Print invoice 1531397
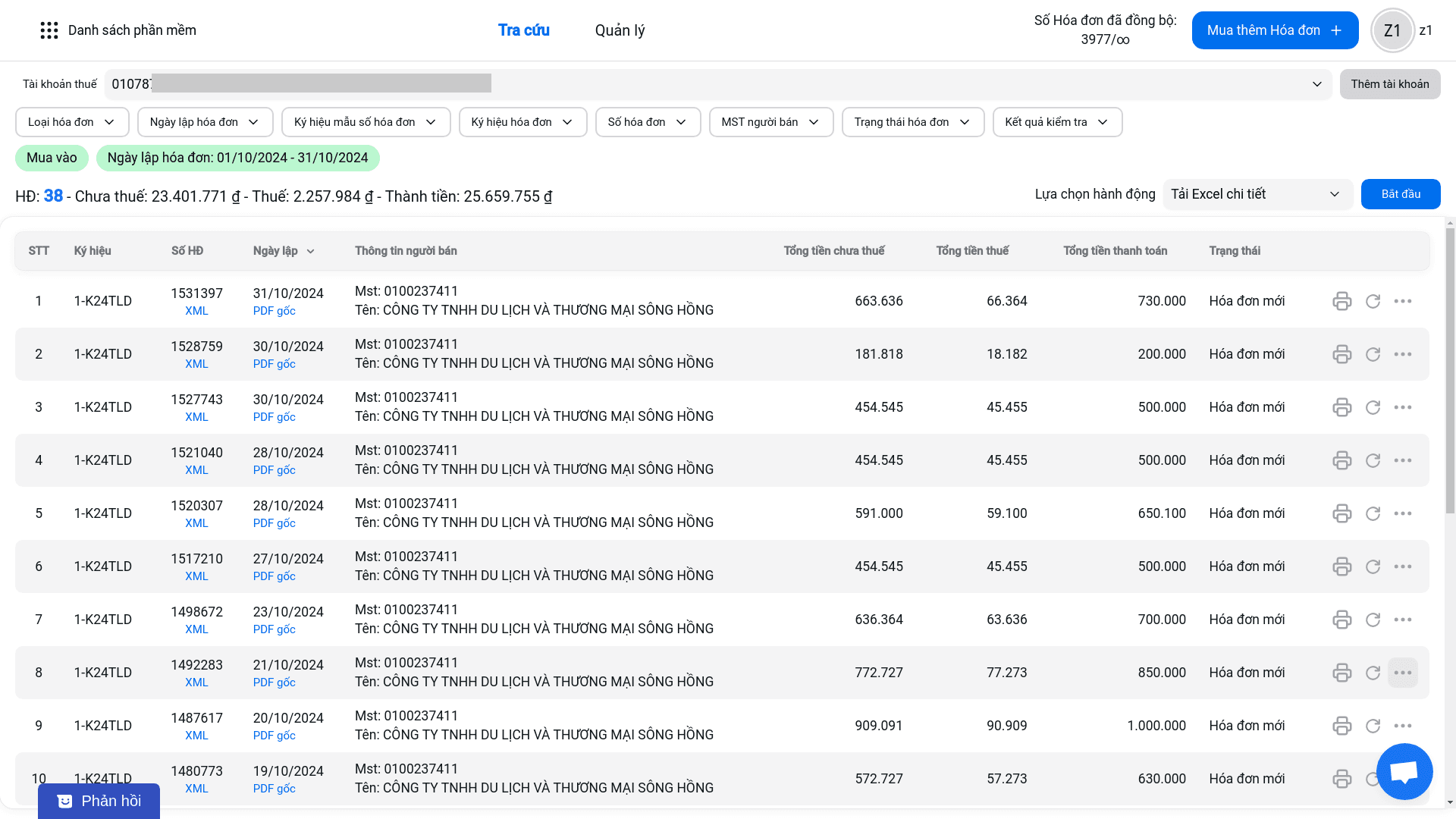This screenshot has height=819, width=1456. (1341, 301)
